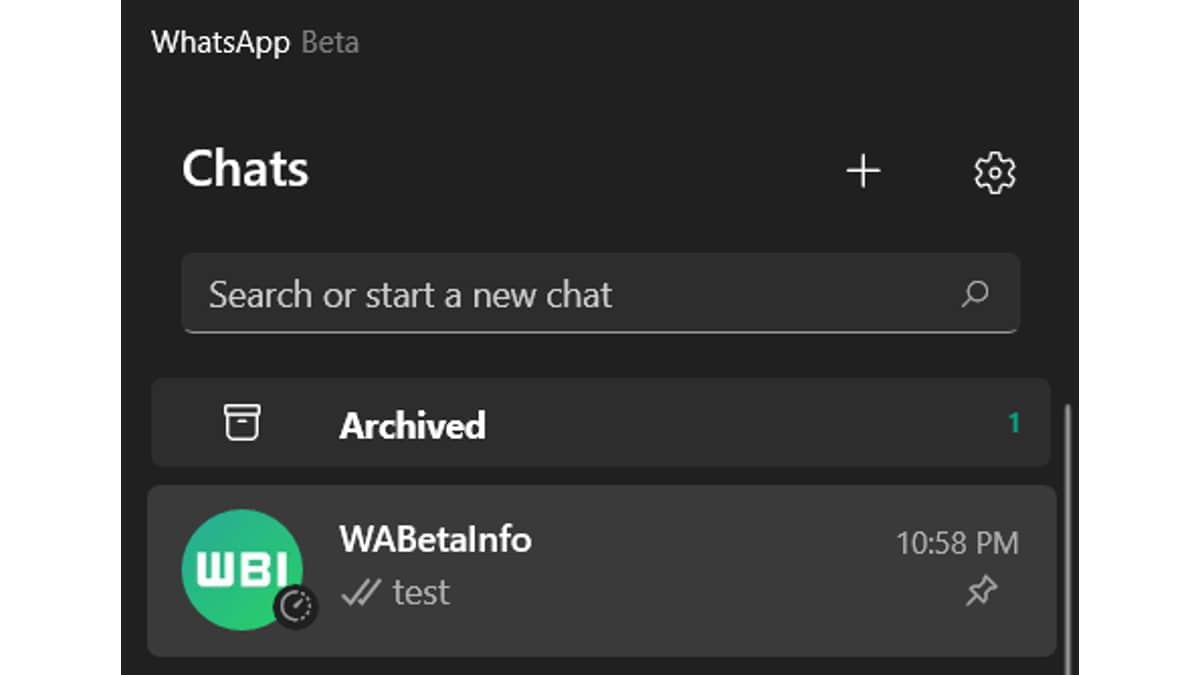Image resolution: width=1200 pixels, height=675 pixels.
Task: Click disappearing messages timer badge on avatar
Action: click(296, 605)
